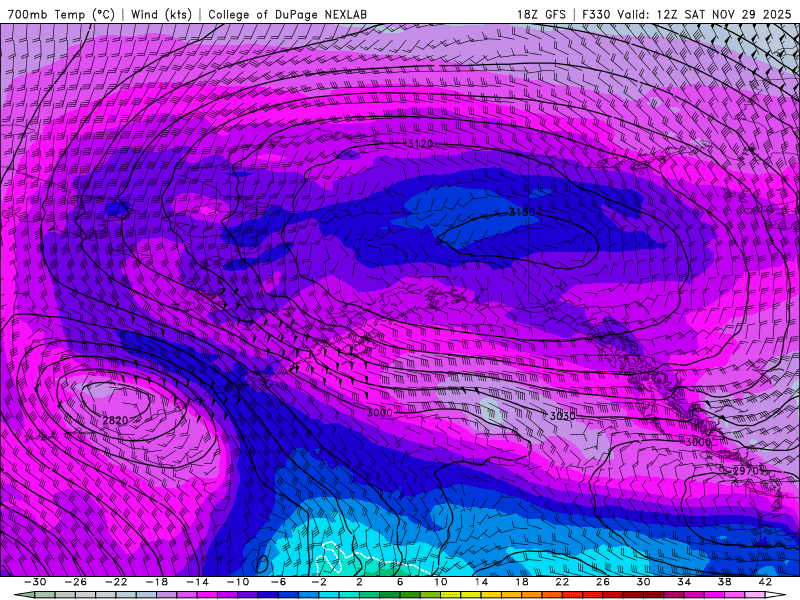The image size is (800, 600).
Task: Click the -2 value on the color scale
Action: click(319, 582)
